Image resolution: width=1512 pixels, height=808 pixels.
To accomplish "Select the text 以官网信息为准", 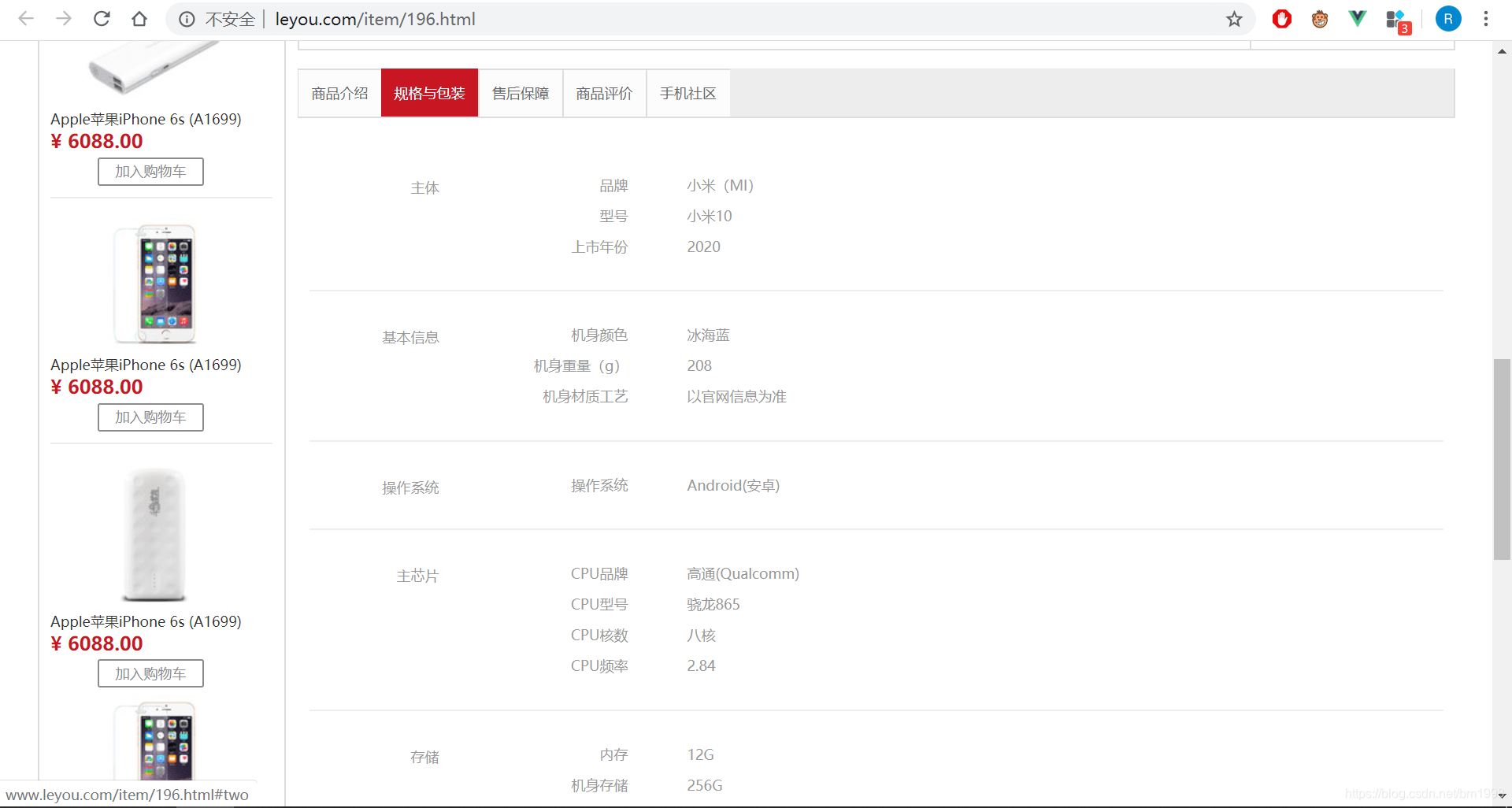I will [x=736, y=397].
